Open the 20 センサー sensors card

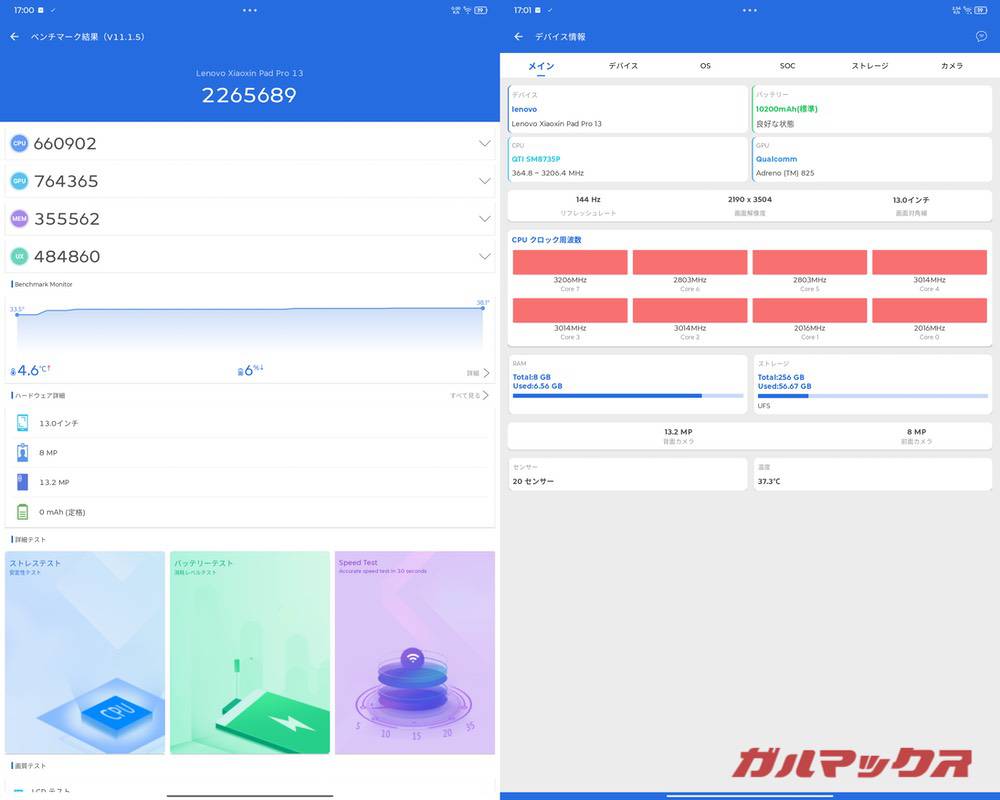click(628, 474)
